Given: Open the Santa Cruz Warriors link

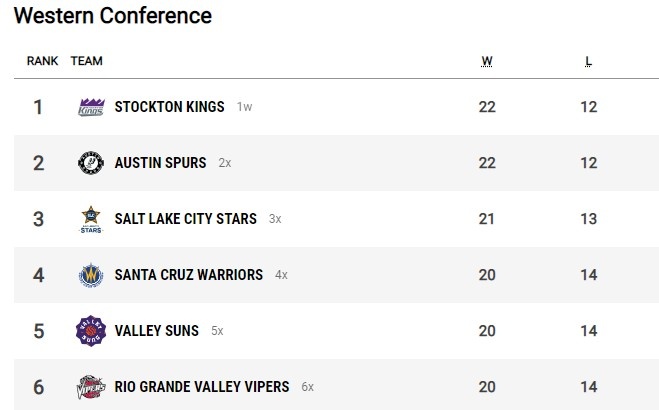Looking at the screenshot, I should 188,275.
